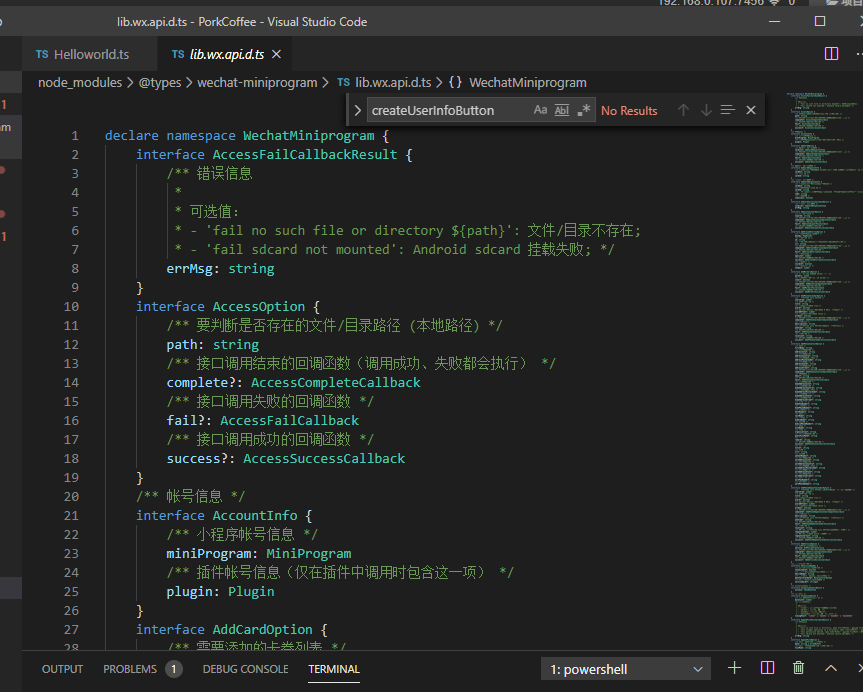Viewport: 863px width, 692px height.
Task: Click 'errMsg' property on line 8
Action: [x=189, y=269]
